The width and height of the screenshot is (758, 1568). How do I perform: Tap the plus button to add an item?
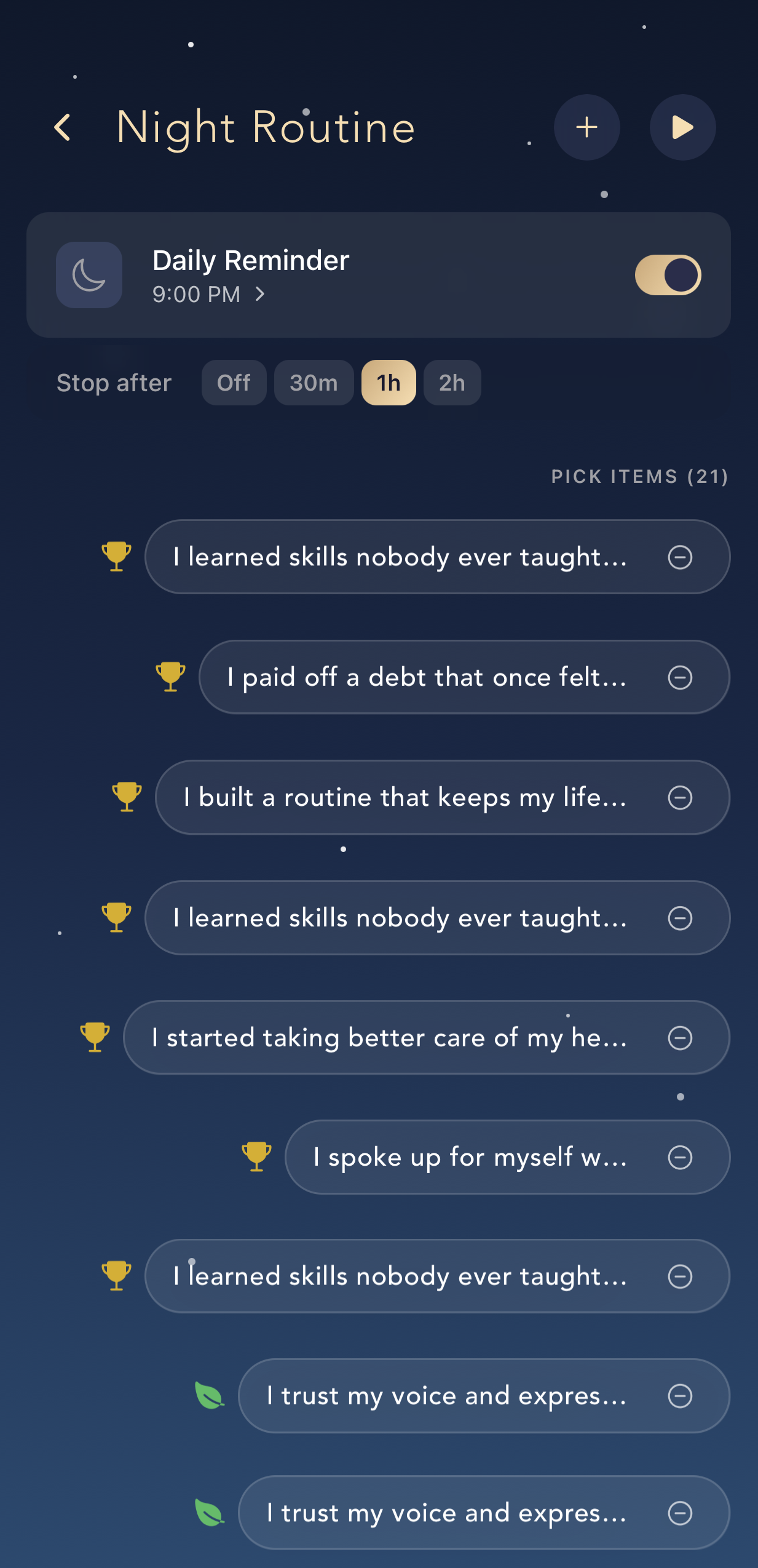[586, 127]
